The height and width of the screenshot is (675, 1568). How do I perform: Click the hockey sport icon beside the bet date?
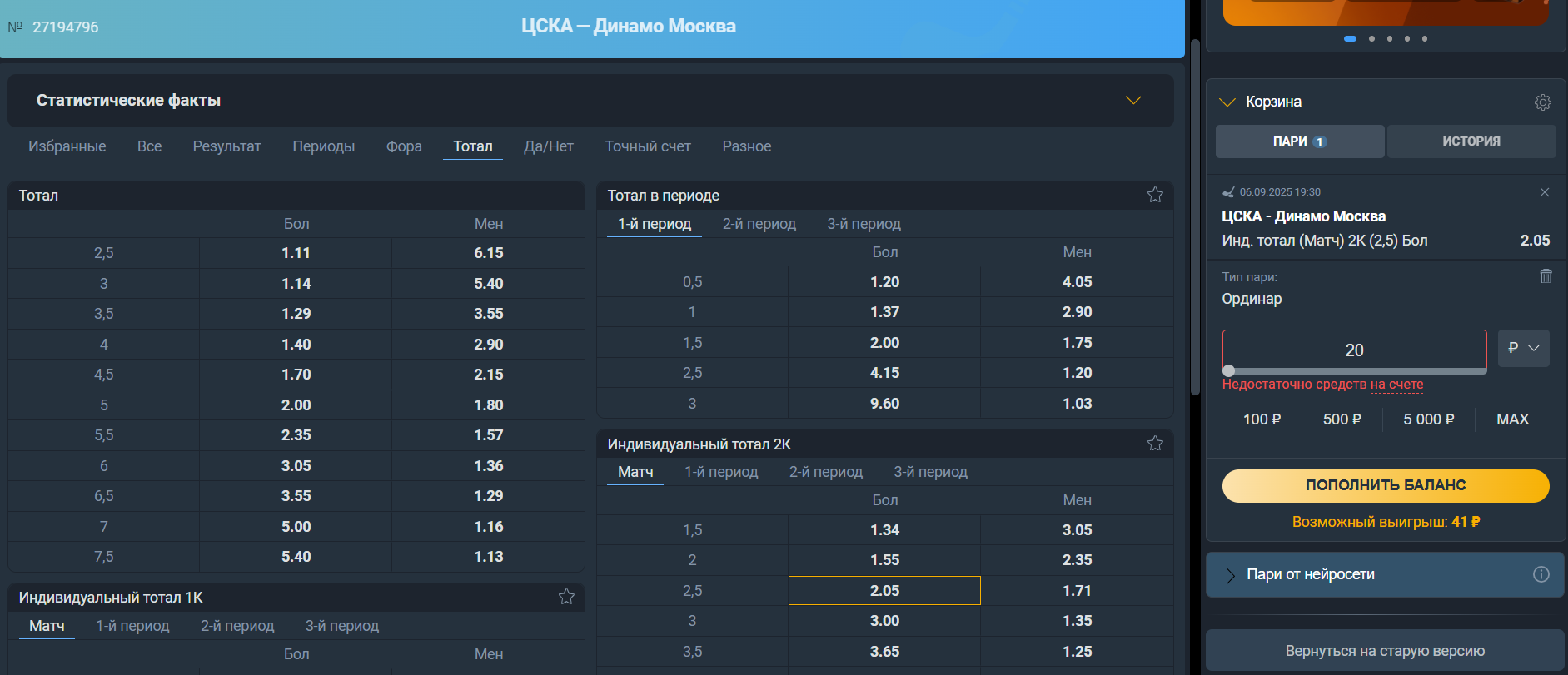click(x=1228, y=192)
